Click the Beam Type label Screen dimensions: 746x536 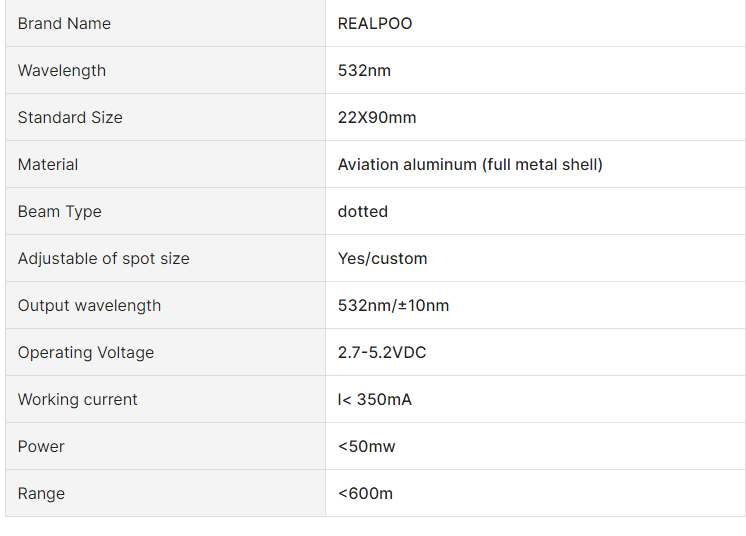pos(60,212)
